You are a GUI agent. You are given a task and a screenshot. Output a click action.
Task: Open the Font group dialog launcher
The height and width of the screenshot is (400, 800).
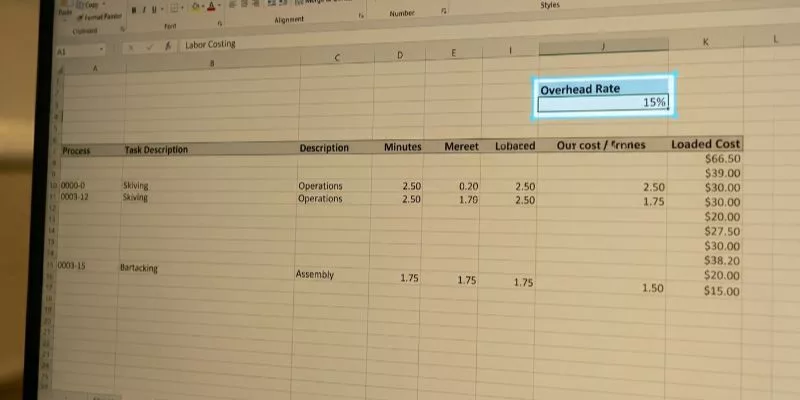[220, 23]
